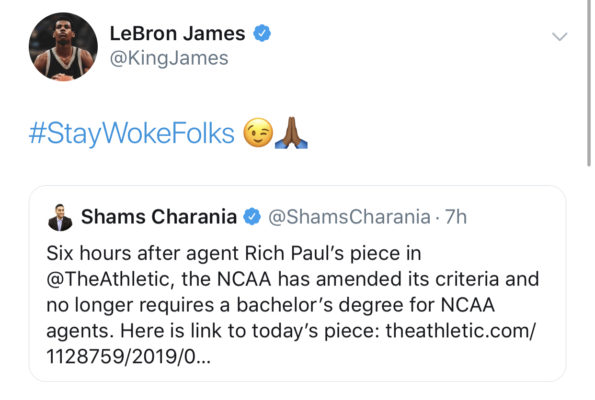Open the @KingJames handle
This screenshot has width=595, height=400.
169,58
